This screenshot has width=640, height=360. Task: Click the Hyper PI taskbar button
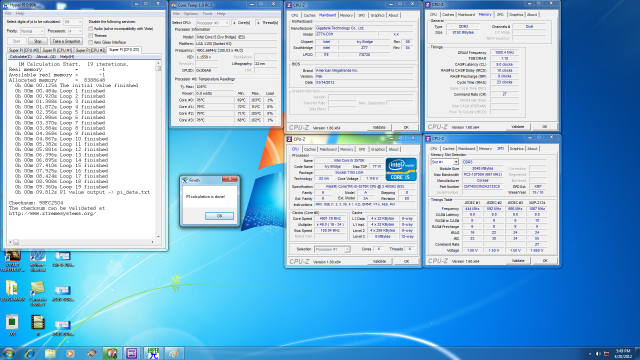153,353
